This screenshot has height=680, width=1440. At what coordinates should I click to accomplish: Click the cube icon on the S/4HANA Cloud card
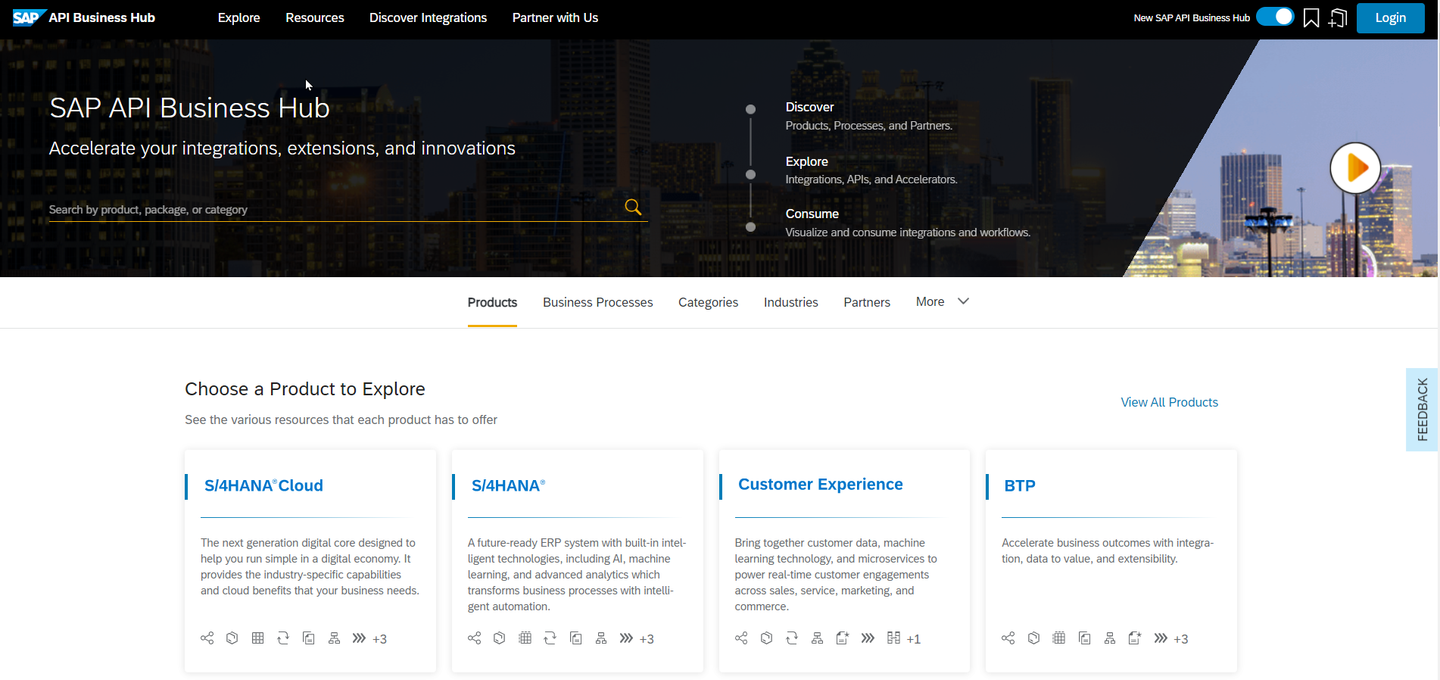[232, 638]
